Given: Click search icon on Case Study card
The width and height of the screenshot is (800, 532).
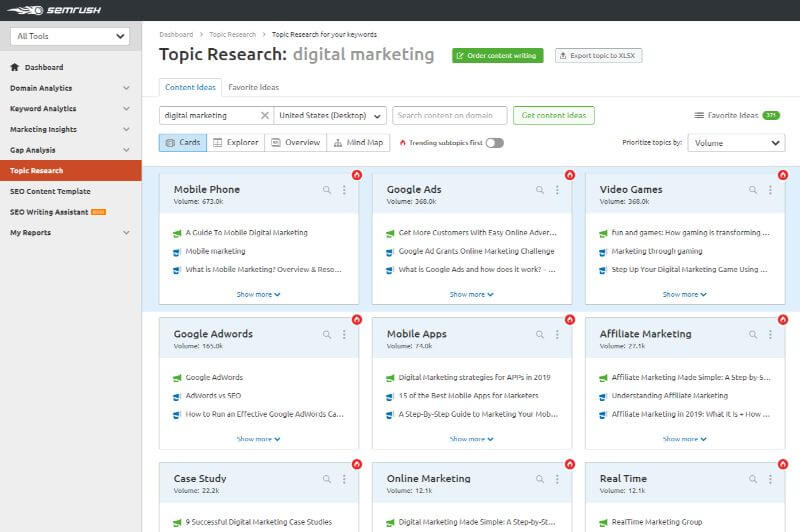Looking at the screenshot, I should pos(327,479).
